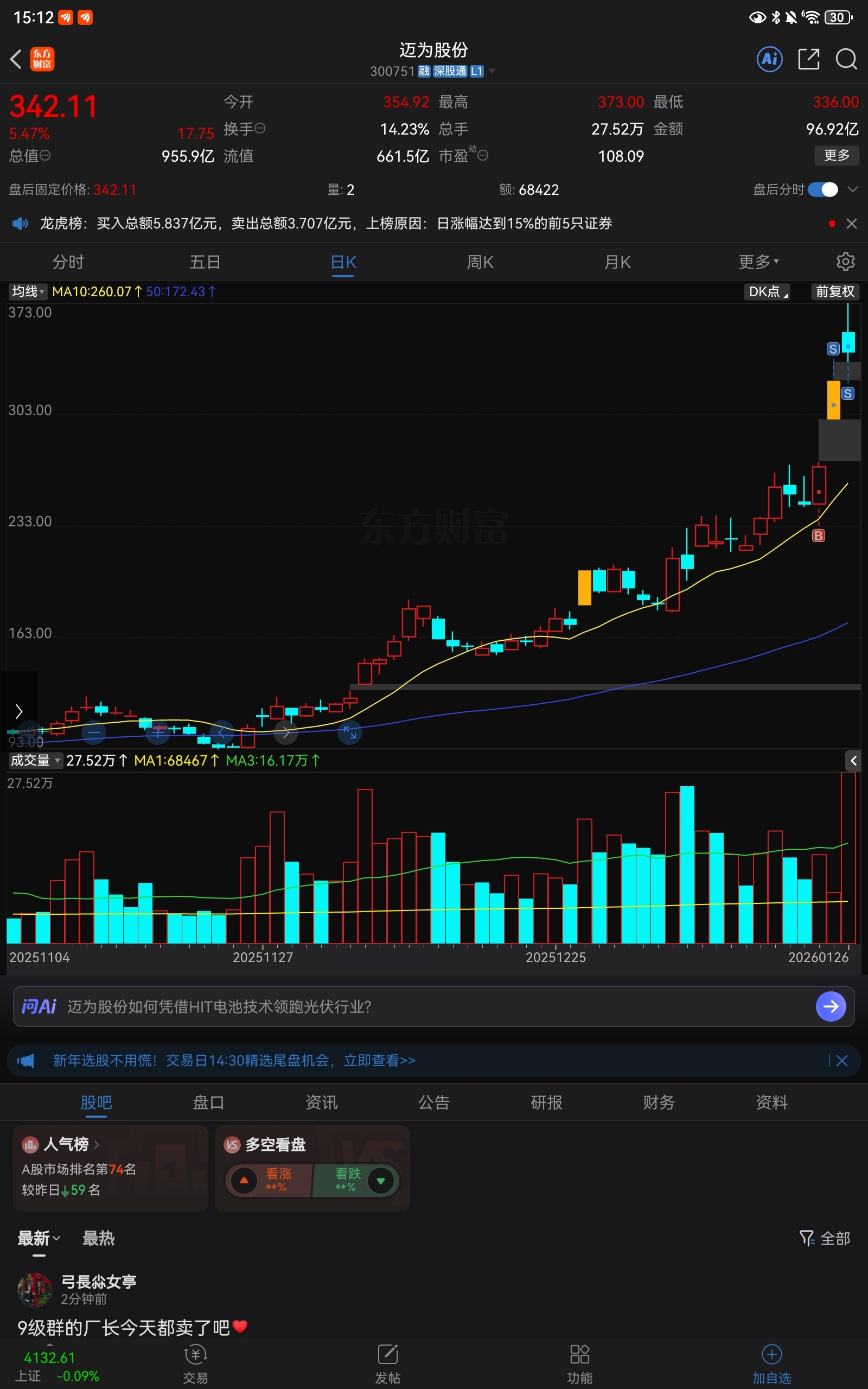Switch posts to 最热 sorting
868x1389 pixels.
pyautogui.click(x=98, y=1238)
